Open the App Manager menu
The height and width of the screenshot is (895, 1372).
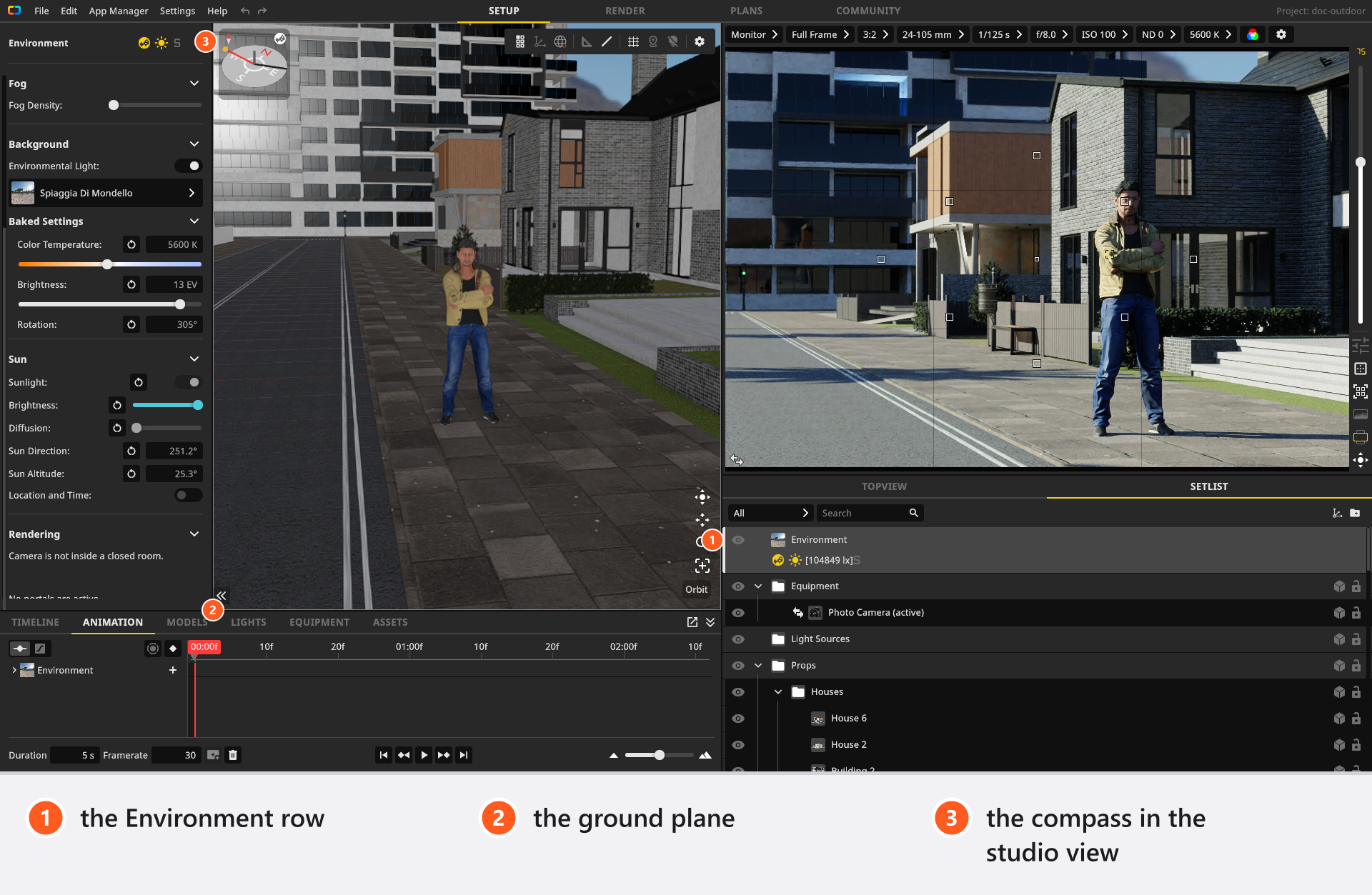point(119,11)
